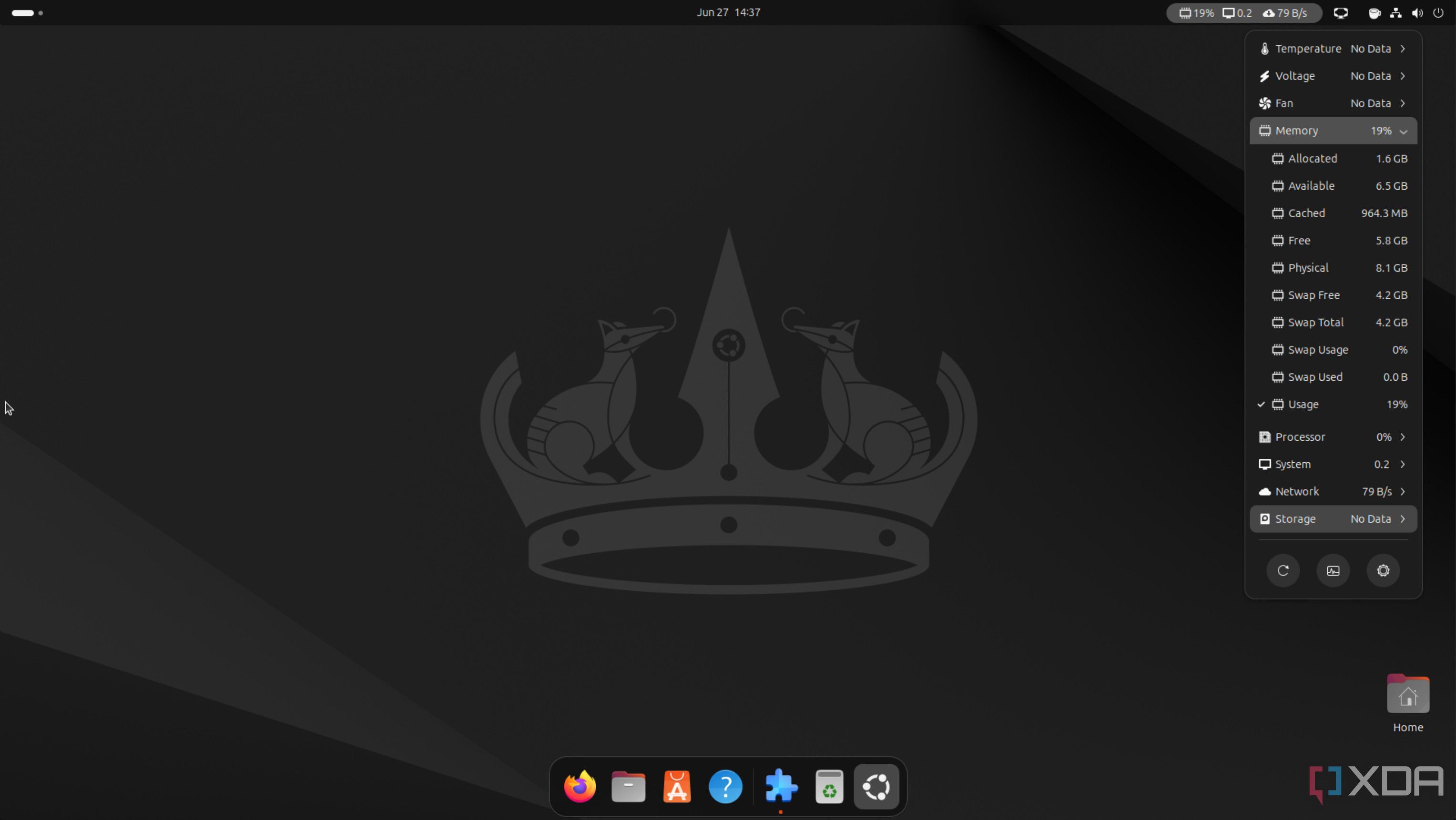Toggle Free memory sensor display
This screenshot has height=820, width=1456.
(1334, 241)
